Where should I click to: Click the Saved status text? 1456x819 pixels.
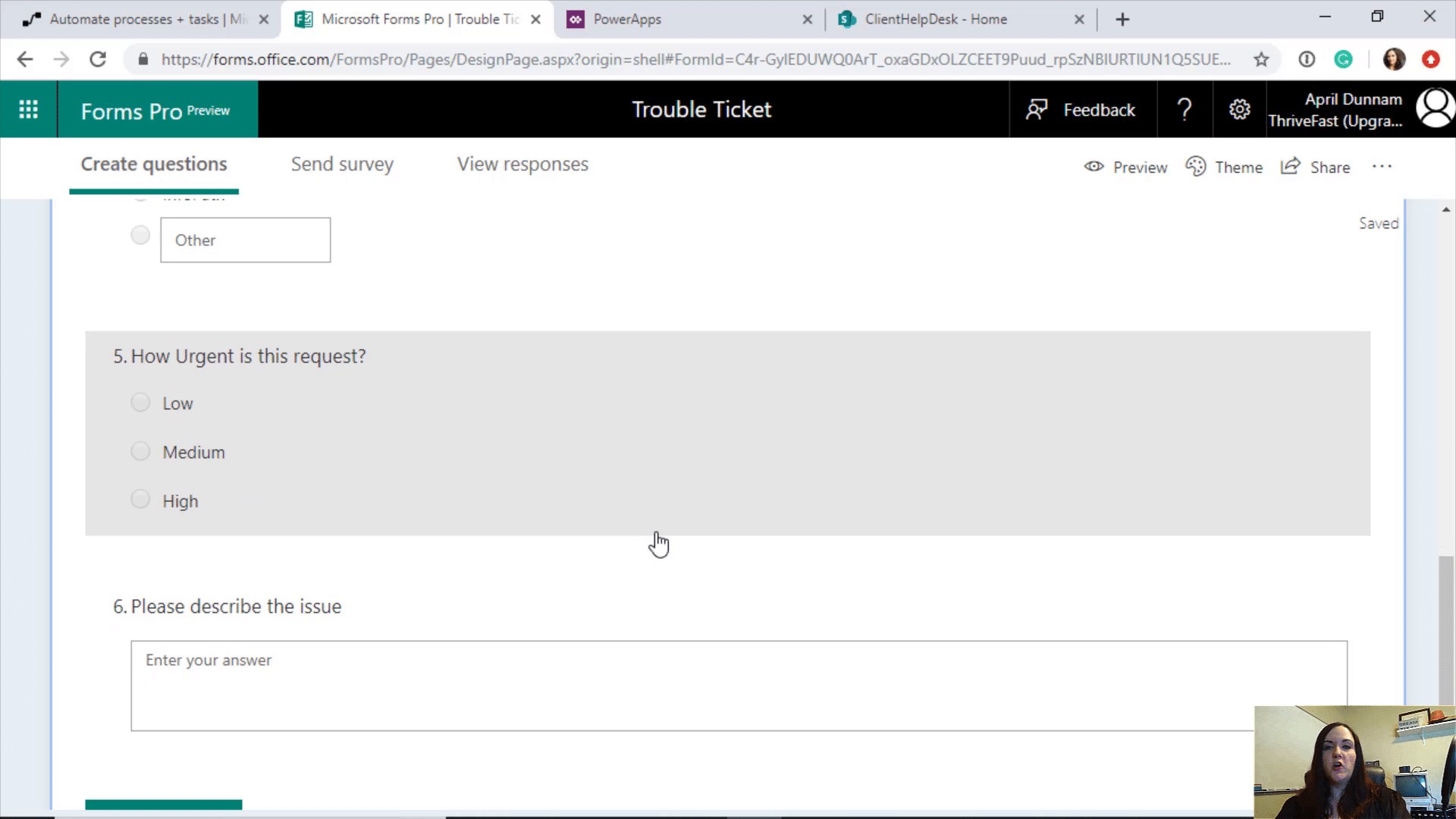tap(1378, 223)
